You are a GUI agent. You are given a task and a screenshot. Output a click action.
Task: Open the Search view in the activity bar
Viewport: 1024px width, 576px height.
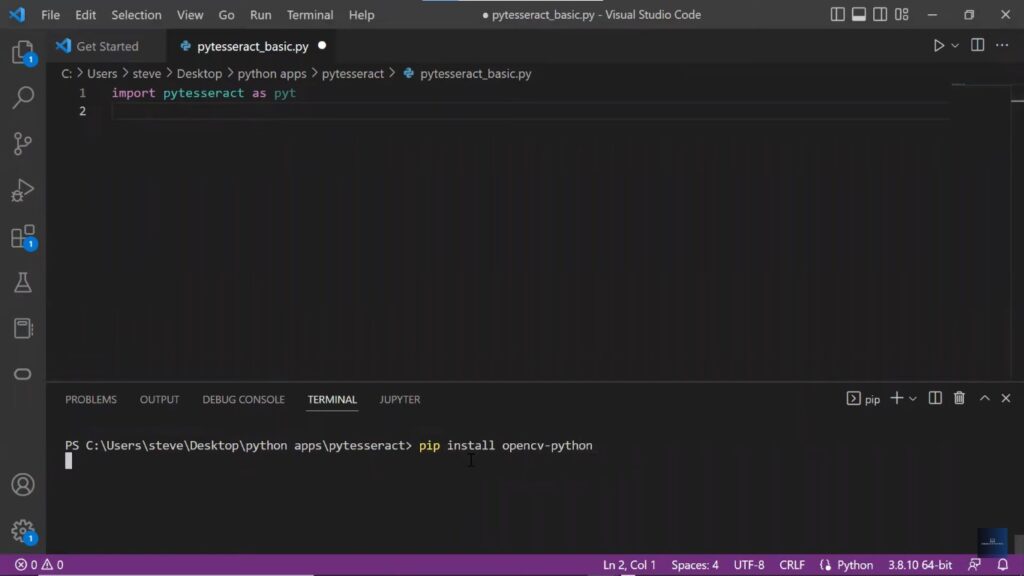coord(23,97)
